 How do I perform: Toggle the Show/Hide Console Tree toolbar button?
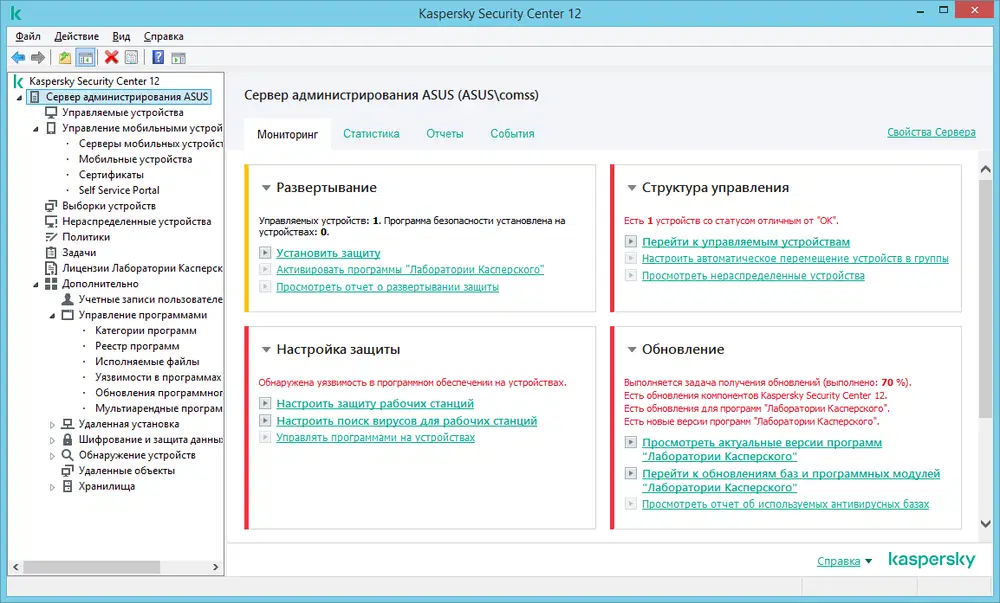[85, 58]
